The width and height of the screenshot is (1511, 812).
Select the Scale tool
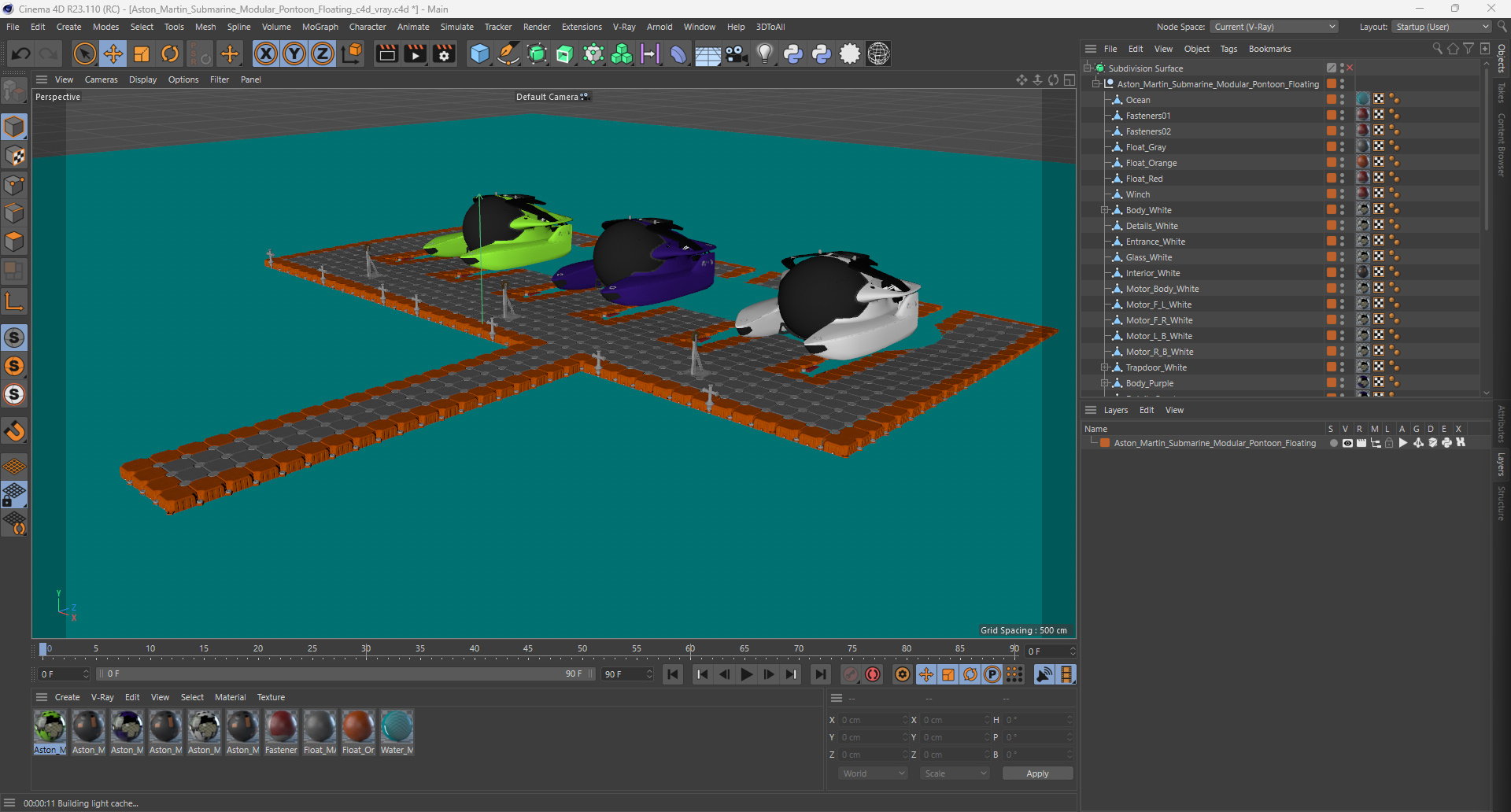(x=142, y=54)
